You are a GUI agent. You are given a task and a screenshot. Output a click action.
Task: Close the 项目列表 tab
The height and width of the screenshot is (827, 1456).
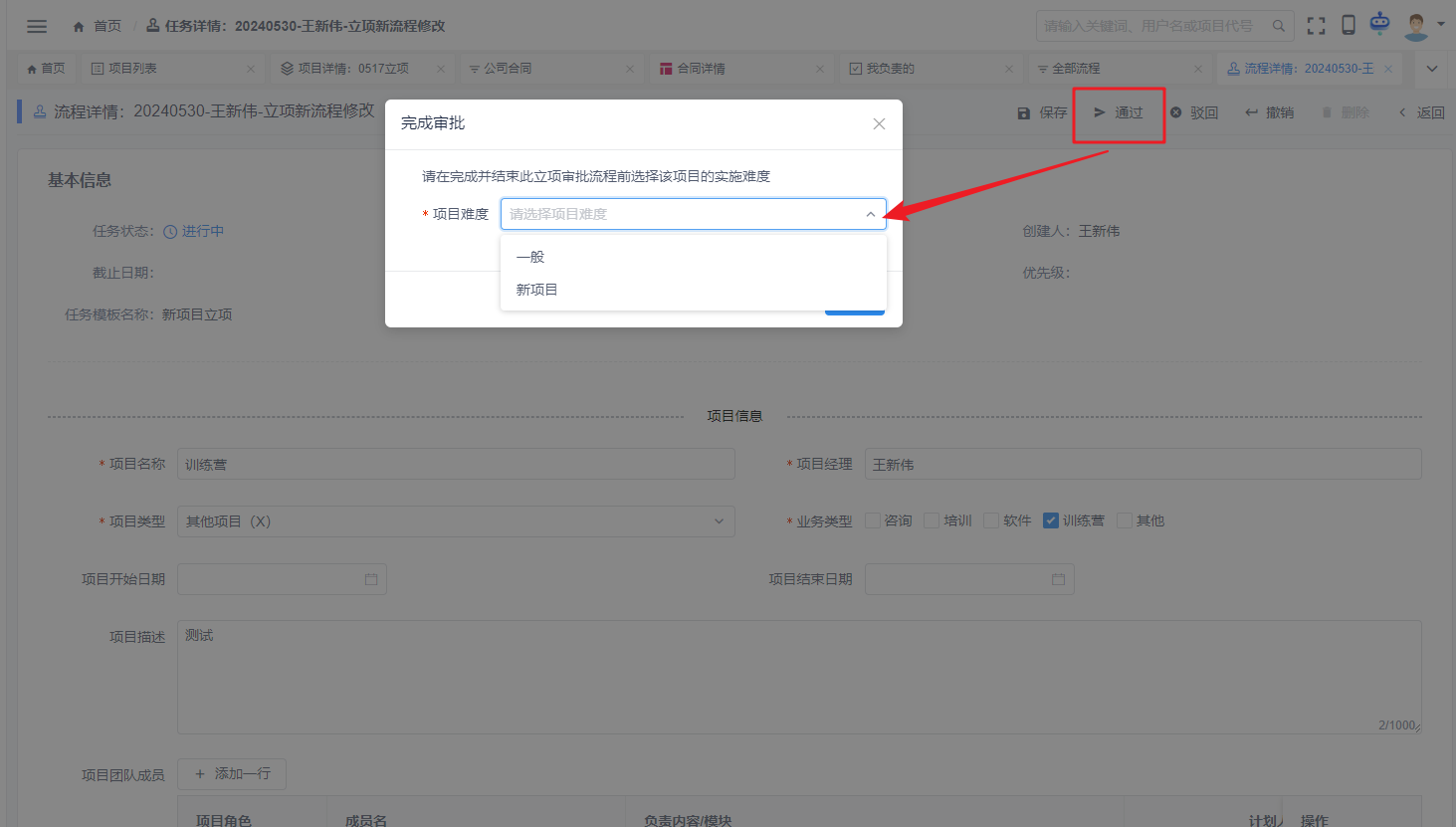251,69
